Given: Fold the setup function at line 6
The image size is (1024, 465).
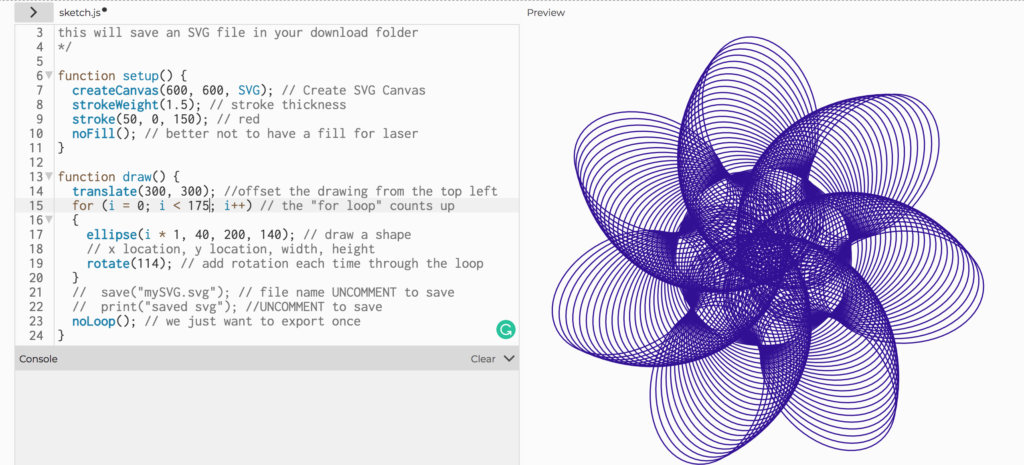Looking at the screenshot, I should click(x=49, y=76).
